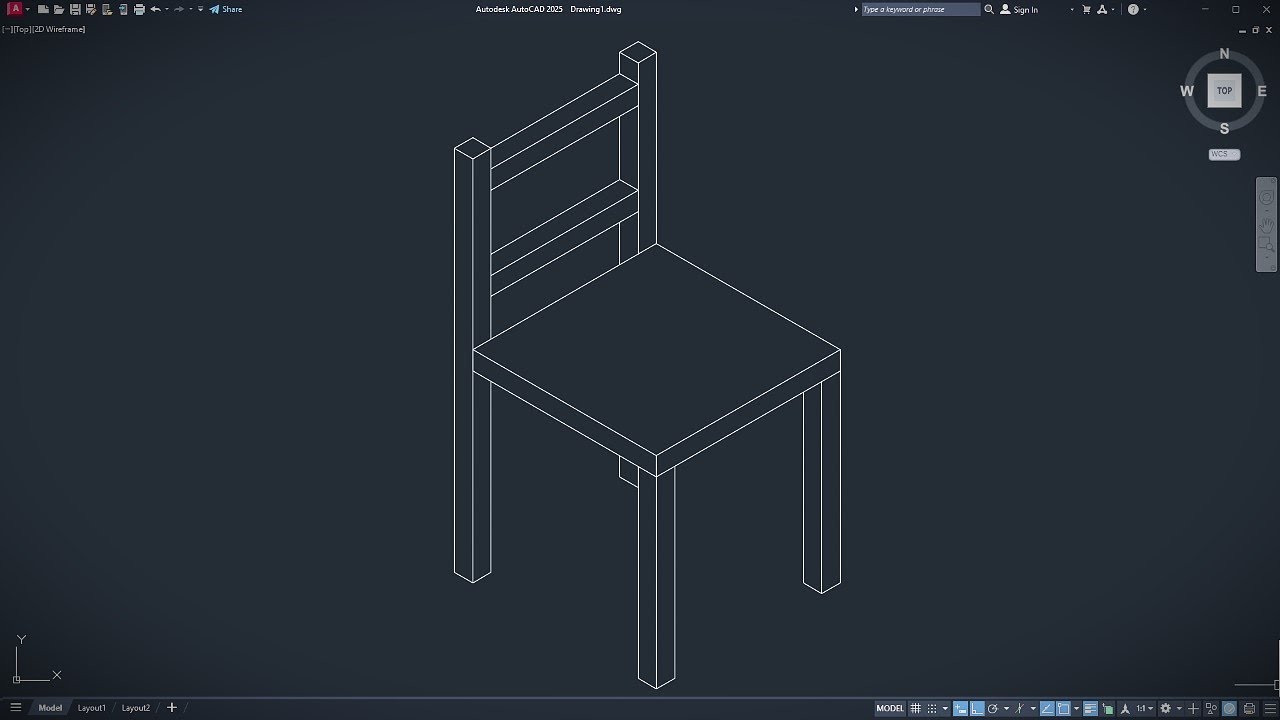Save the drawing with the Save icon
Viewport: 1280px width, 720px height.
click(x=75, y=9)
